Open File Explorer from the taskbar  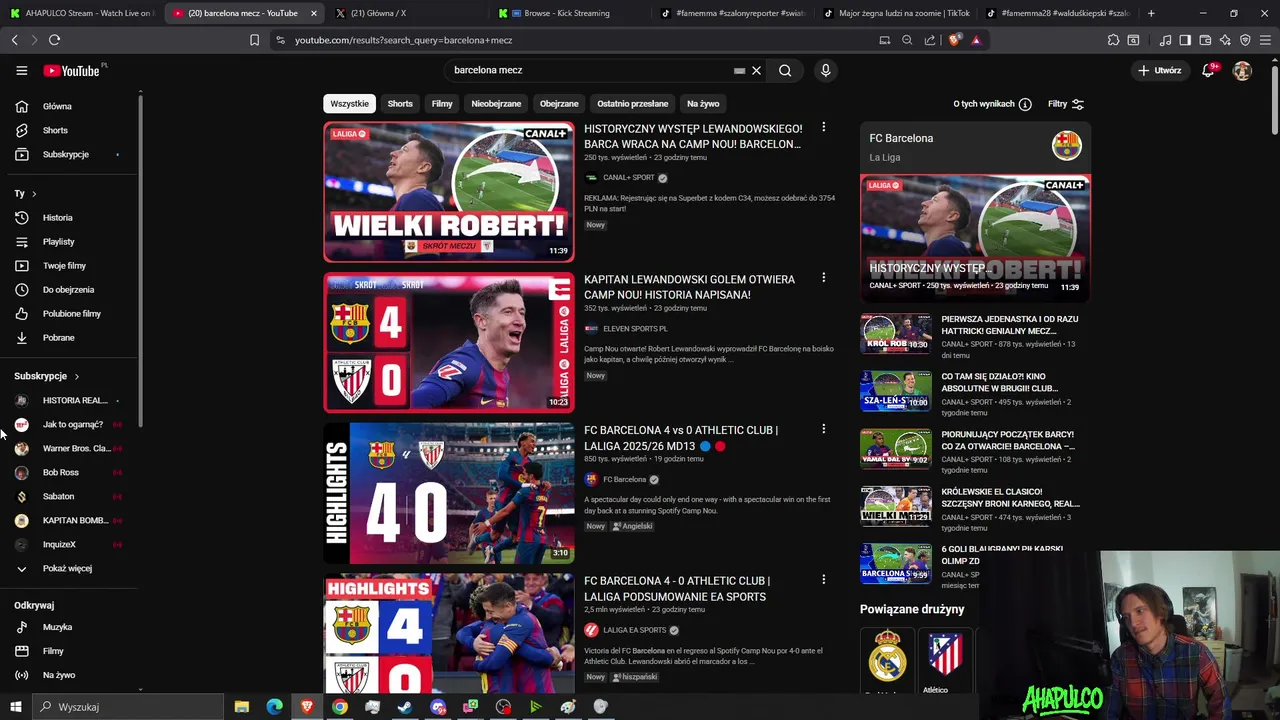(241, 707)
